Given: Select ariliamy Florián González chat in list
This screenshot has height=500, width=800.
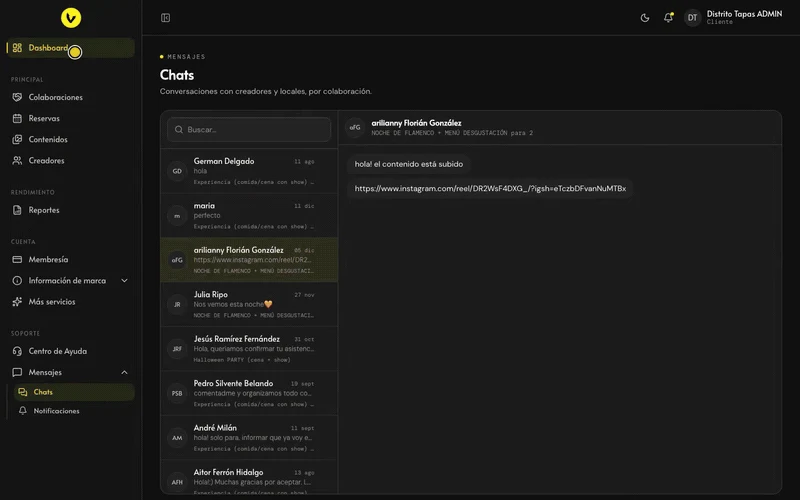Looking at the screenshot, I should pyautogui.click(x=249, y=260).
